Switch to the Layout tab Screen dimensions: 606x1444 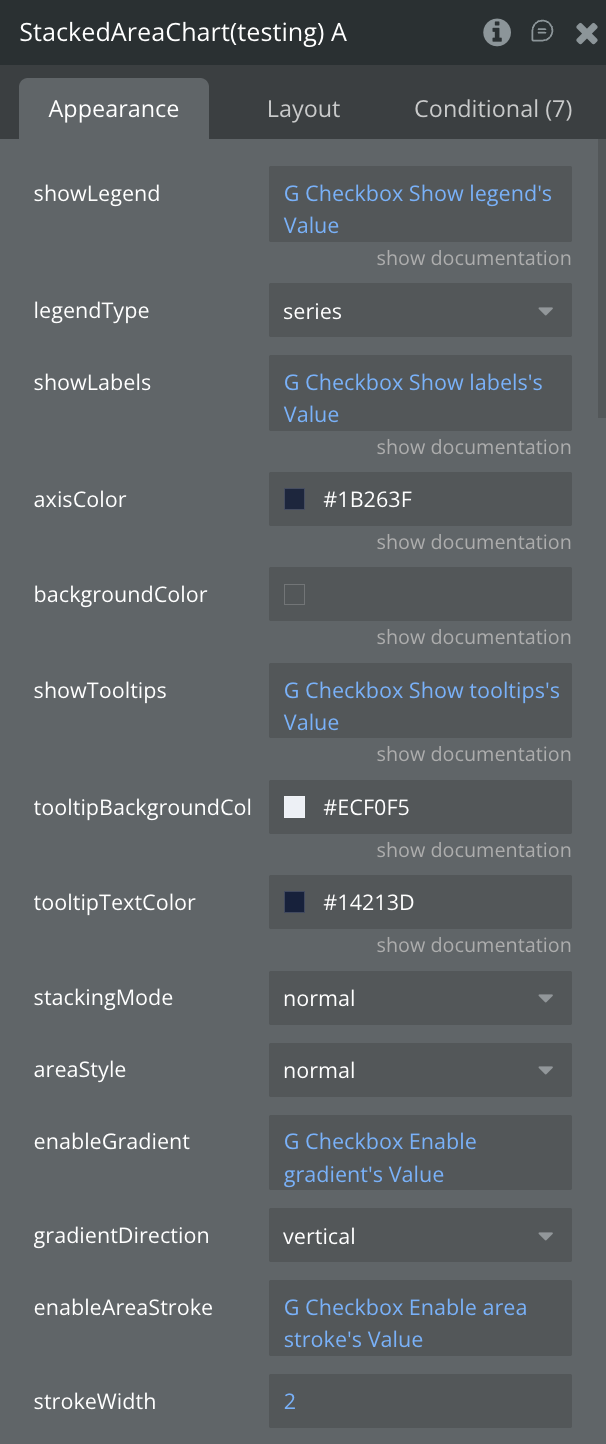pyautogui.click(x=303, y=109)
